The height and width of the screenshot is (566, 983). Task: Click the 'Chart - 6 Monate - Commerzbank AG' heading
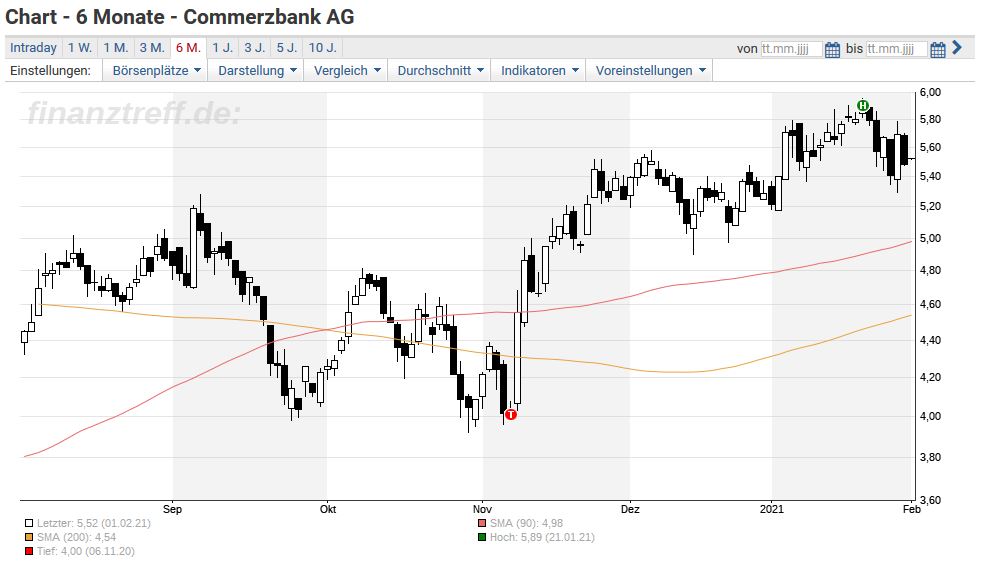(x=180, y=17)
